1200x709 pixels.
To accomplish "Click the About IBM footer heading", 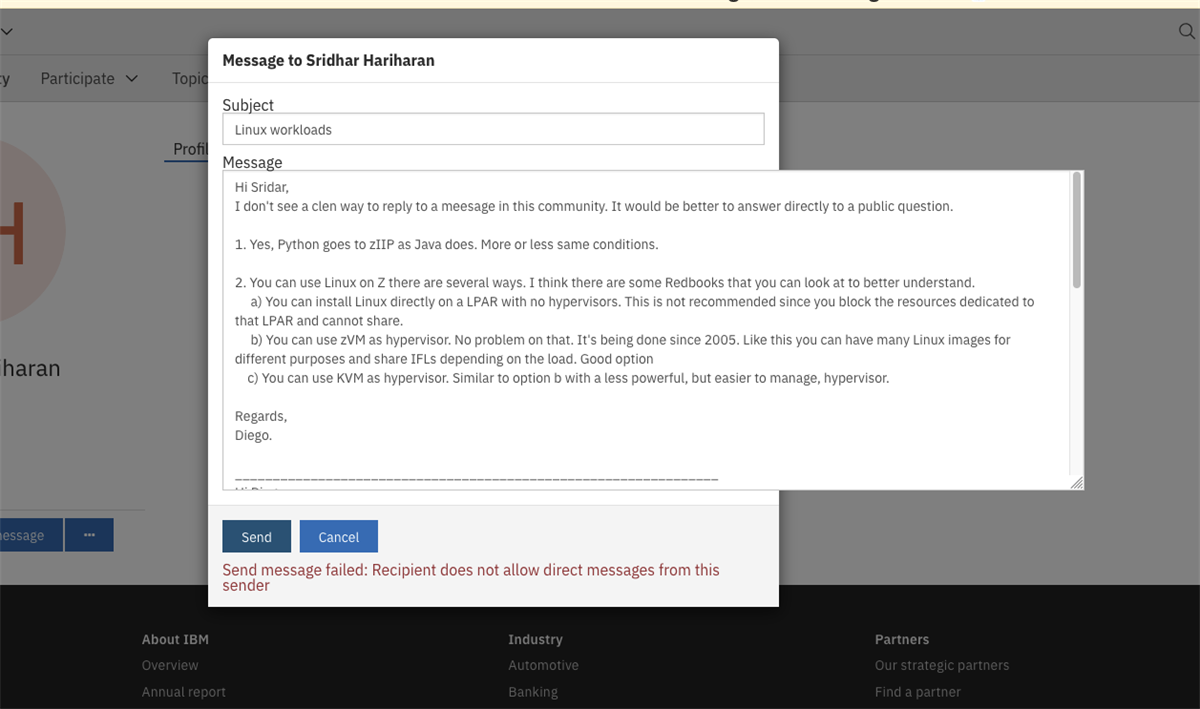I will 175,639.
